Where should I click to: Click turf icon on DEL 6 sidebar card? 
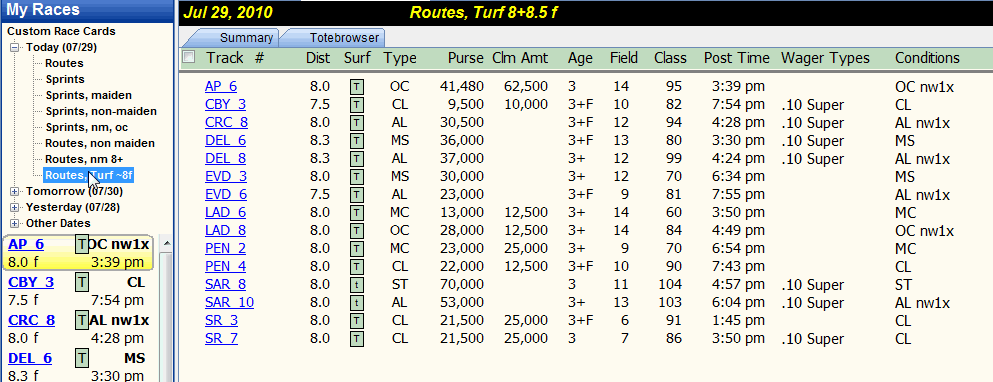pyautogui.click(x=82, y=359)
